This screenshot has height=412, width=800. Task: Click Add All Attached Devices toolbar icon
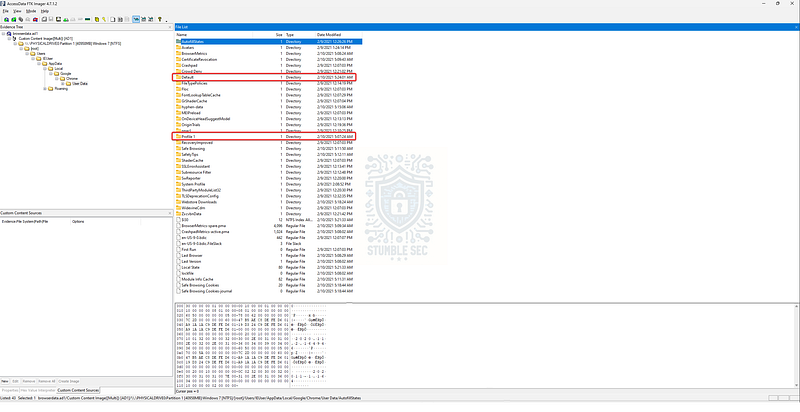click(14, 19)
